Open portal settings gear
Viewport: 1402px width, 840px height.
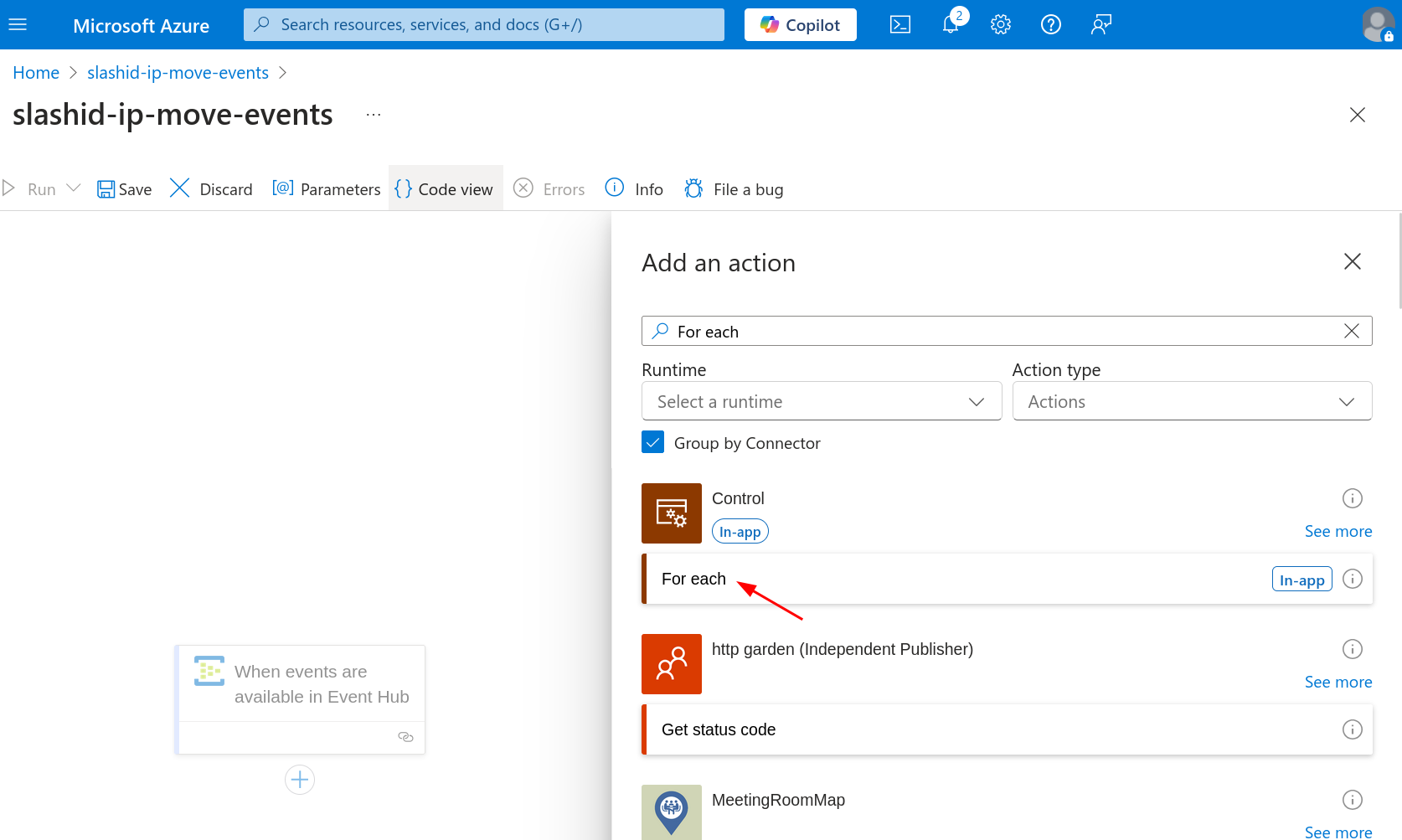(x=1001, y=25)
